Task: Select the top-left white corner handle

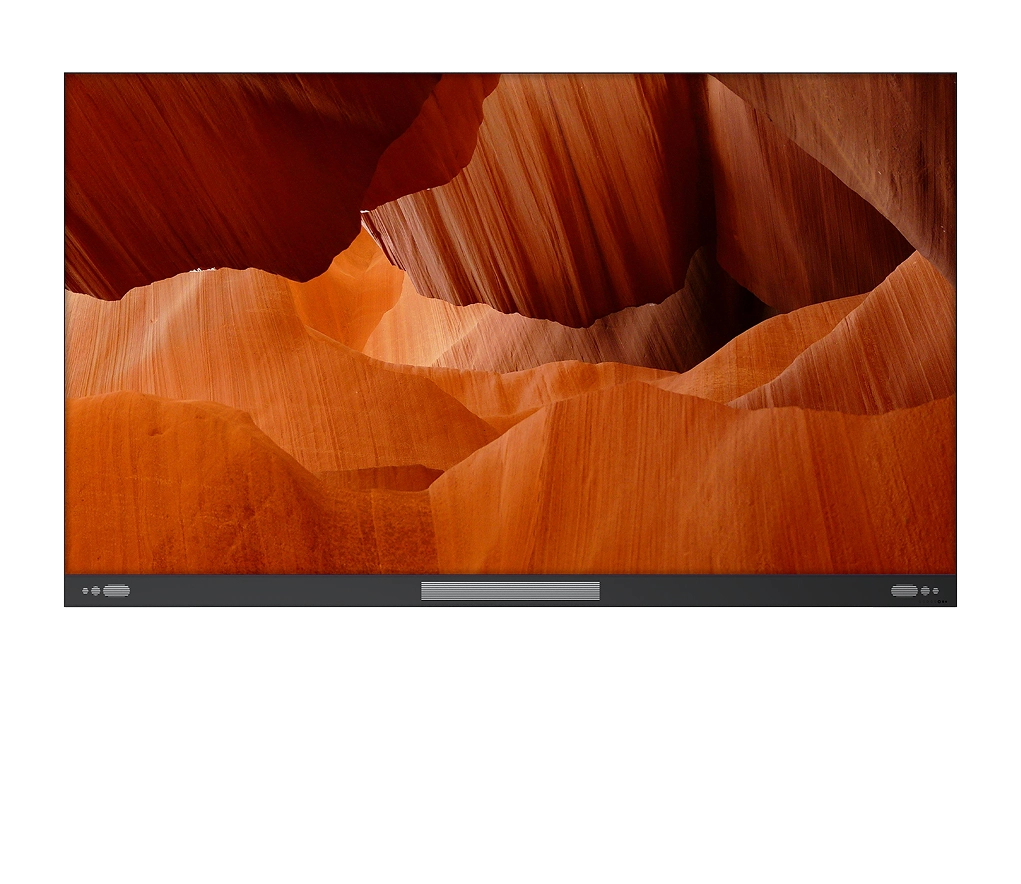Action: [x=60, y=68]
